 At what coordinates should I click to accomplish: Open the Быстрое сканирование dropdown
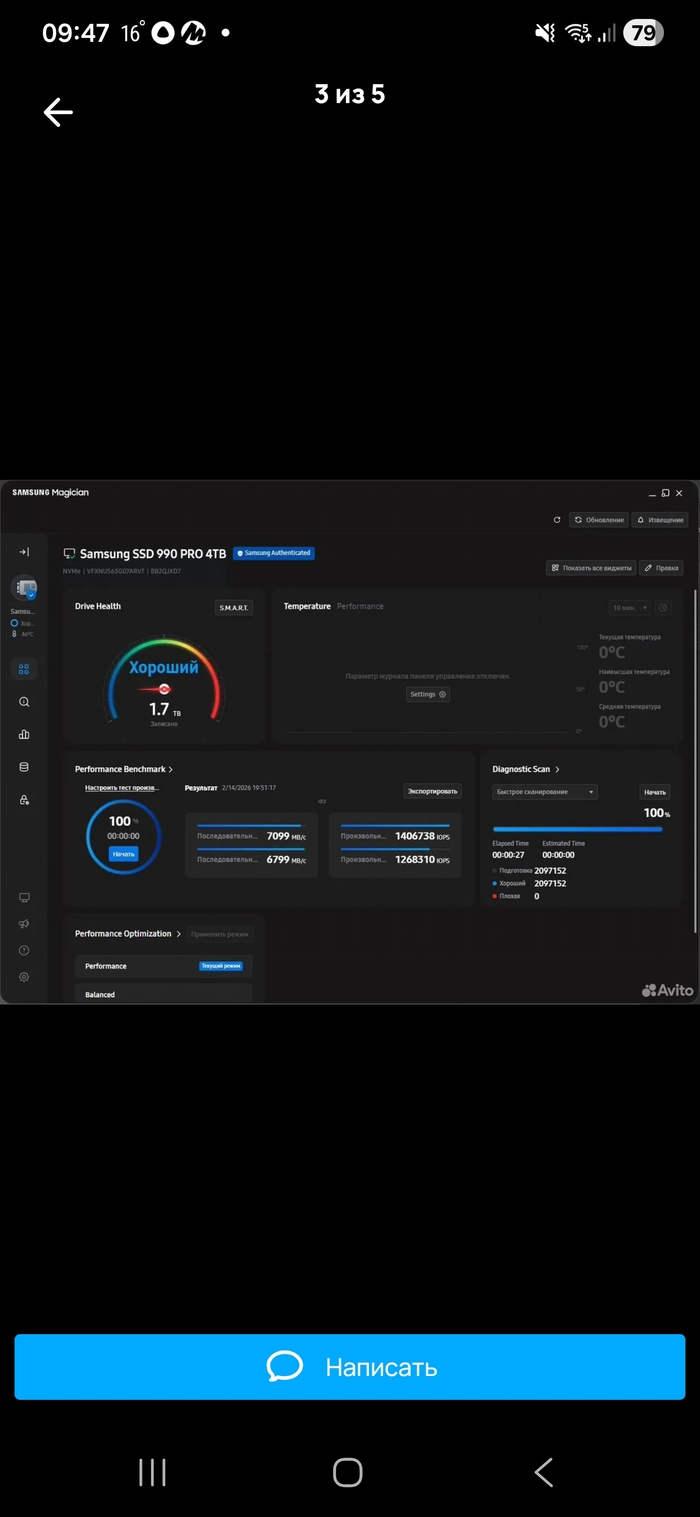pyautogui.click(x=545, y=792)
